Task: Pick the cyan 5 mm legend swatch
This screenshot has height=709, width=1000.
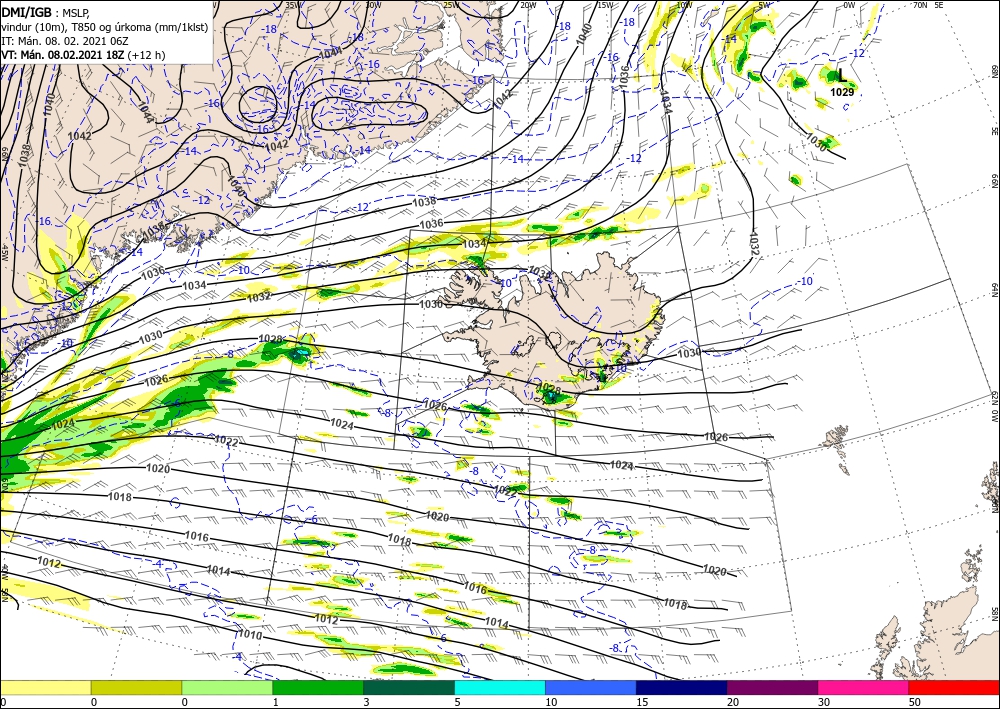Action: pos(500,687)
